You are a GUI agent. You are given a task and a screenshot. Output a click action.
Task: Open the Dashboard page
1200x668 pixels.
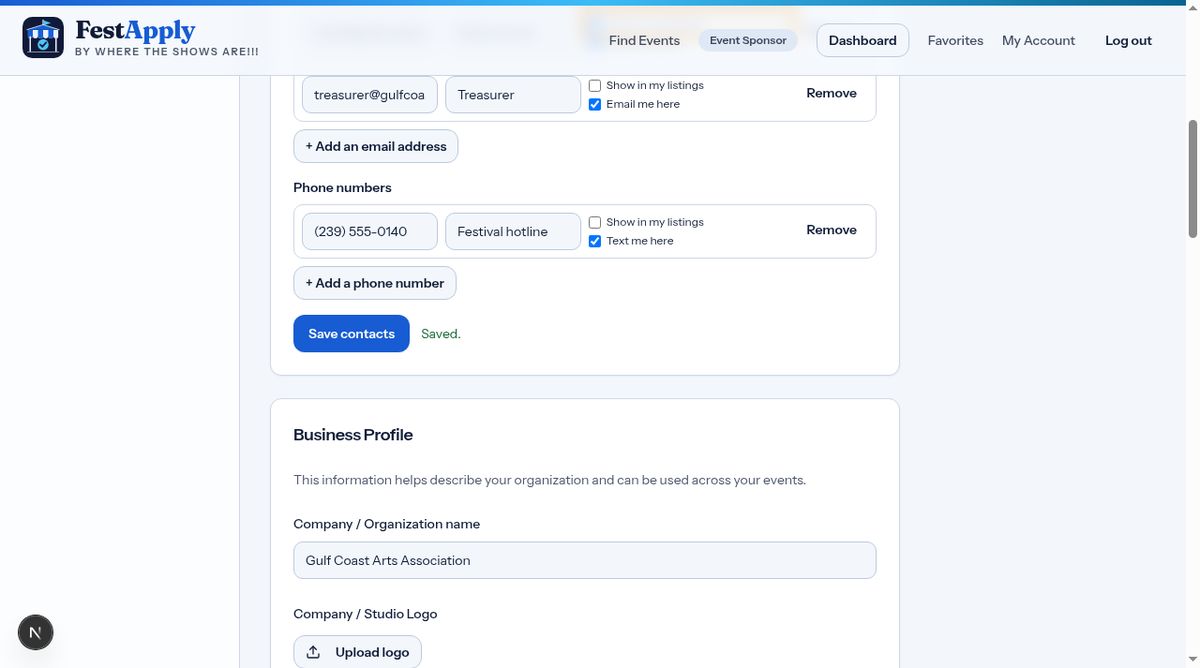click(863, 41)
